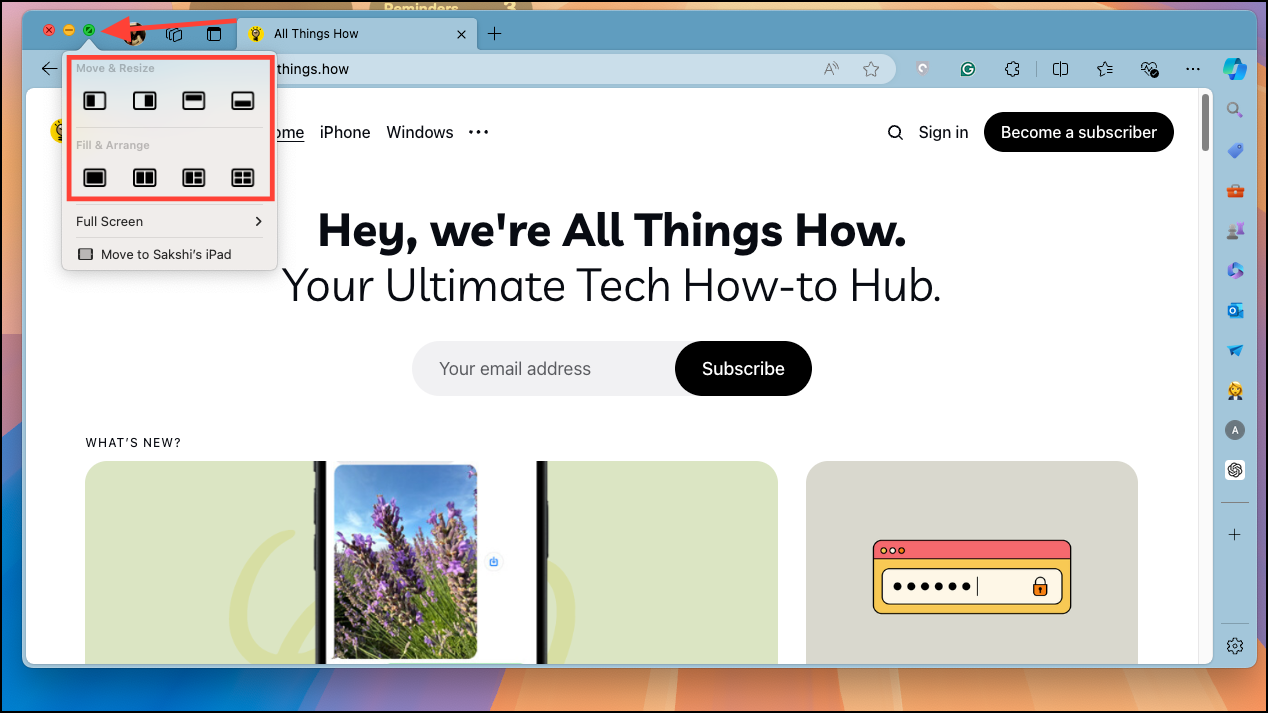Start Read Aloud from address bar

[x=831, y=69]
